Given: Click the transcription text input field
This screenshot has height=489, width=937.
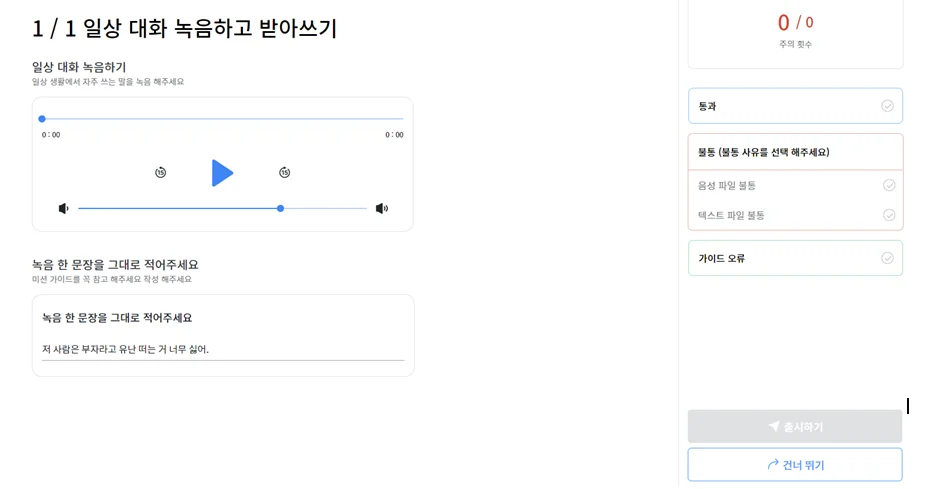Looking at the screenshot, I should (223, 349).
